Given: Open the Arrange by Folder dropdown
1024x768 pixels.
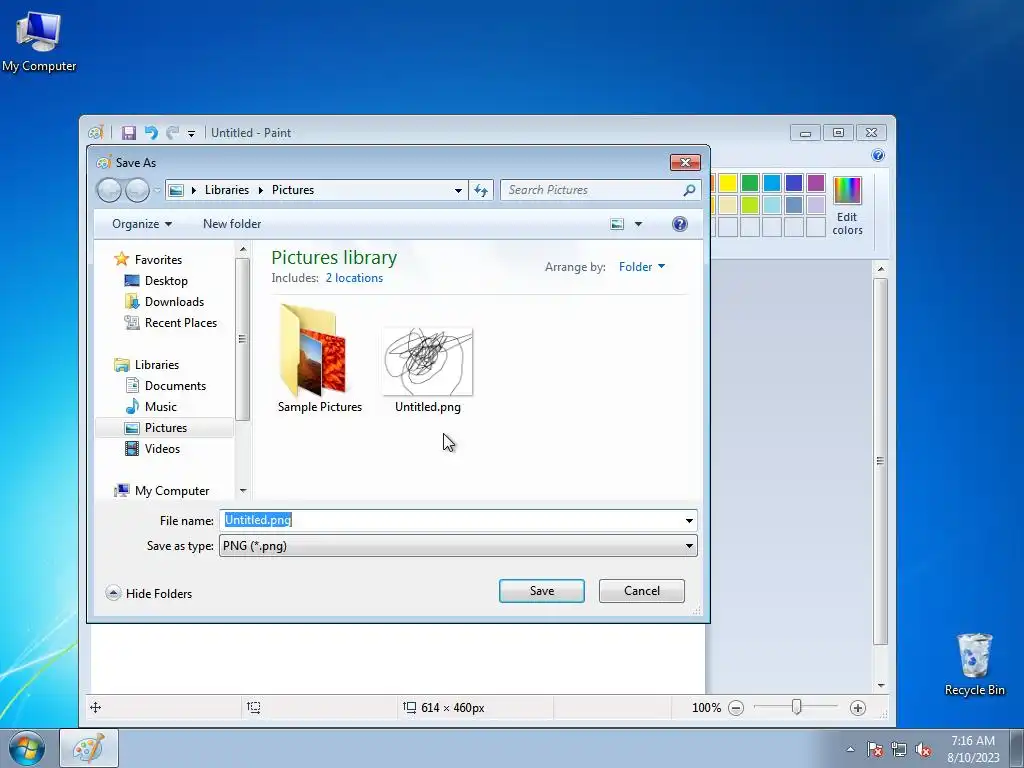Looking at the screenshot, I should click(x=642, y=266).
